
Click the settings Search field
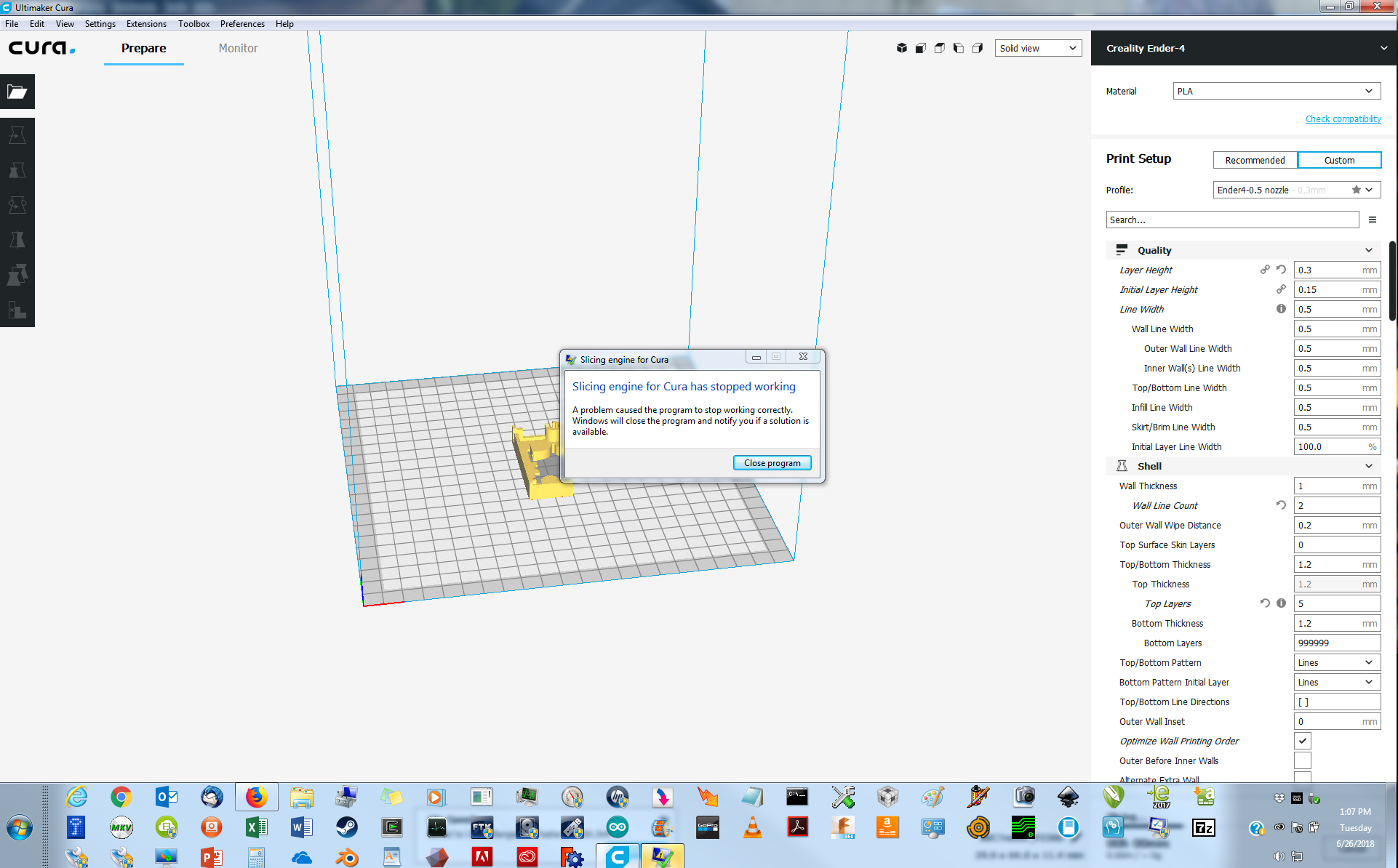point(1232,220)
